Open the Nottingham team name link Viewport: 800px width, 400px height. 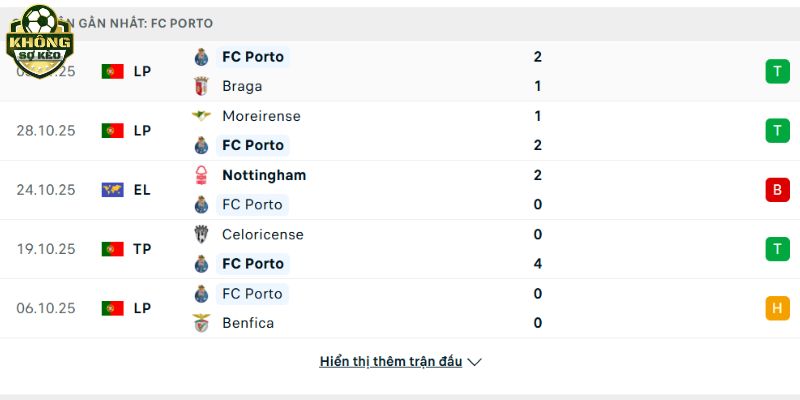tap(264, 175)
